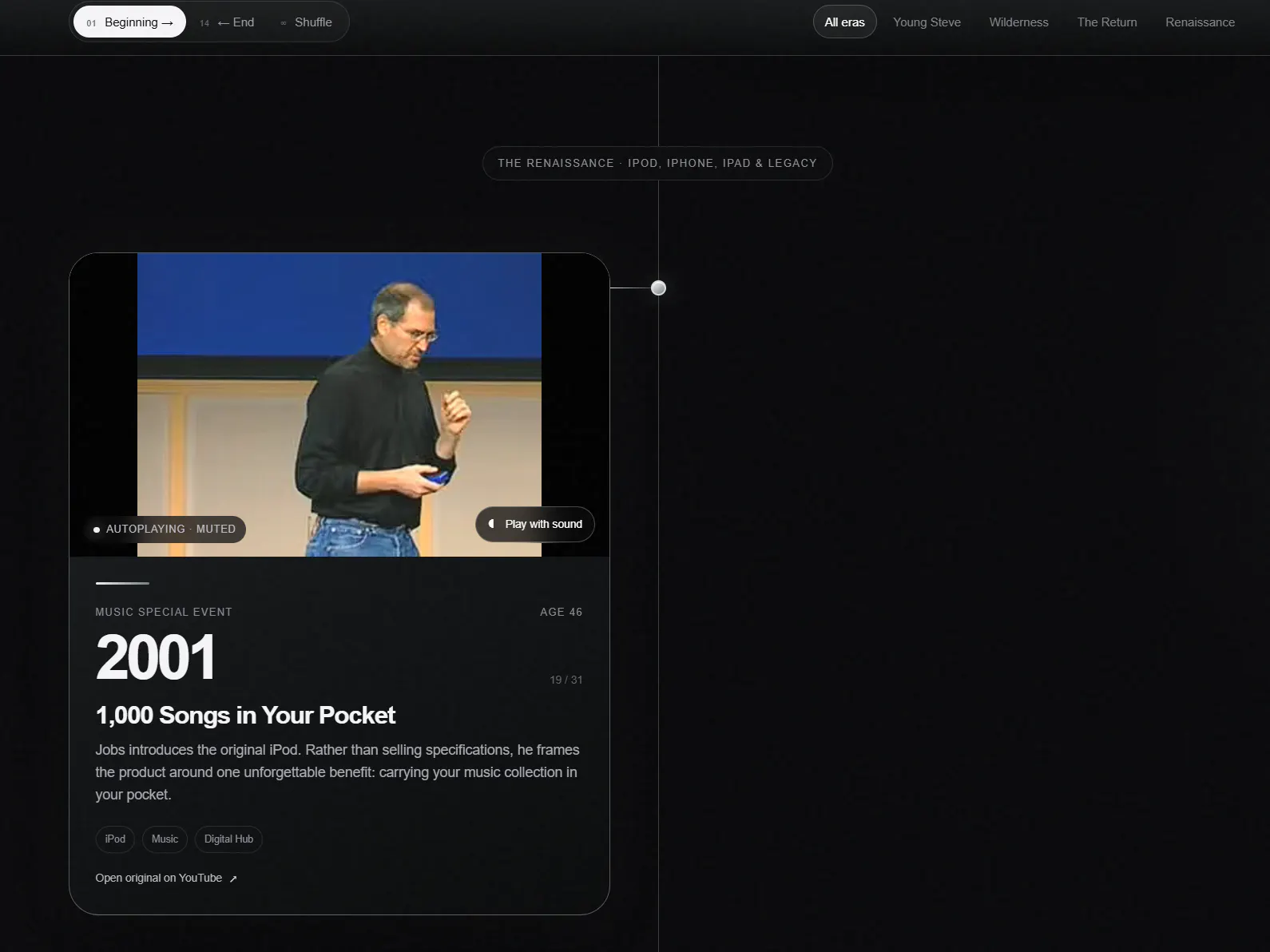Click the speaker icon in Play with sound
The width and height of the screenshot is (1270, 952).
491,524
